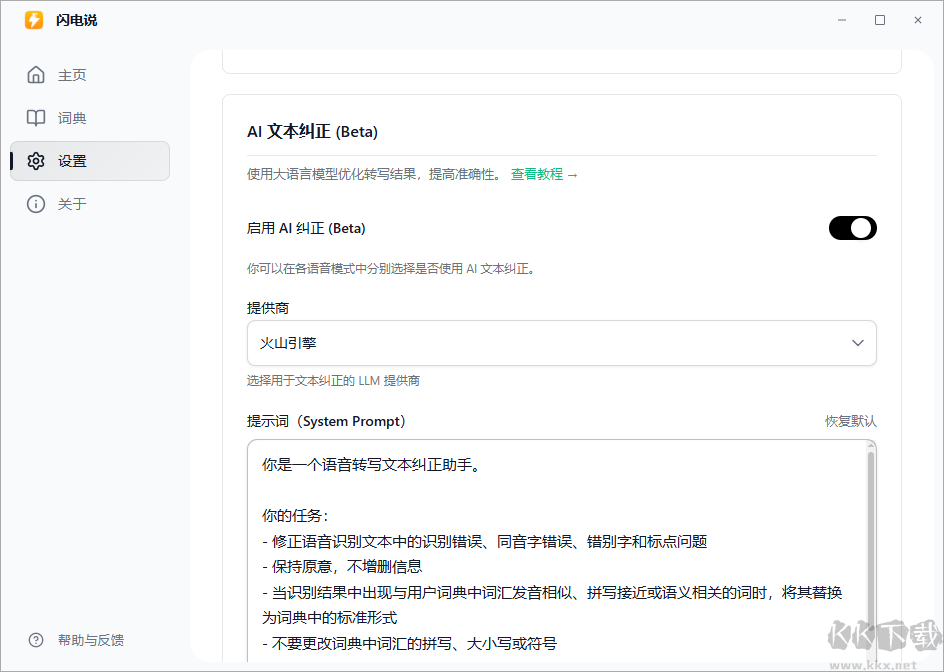Select 关于 in the navigation menu
944x672 pixels.
(x=71, y=203)
